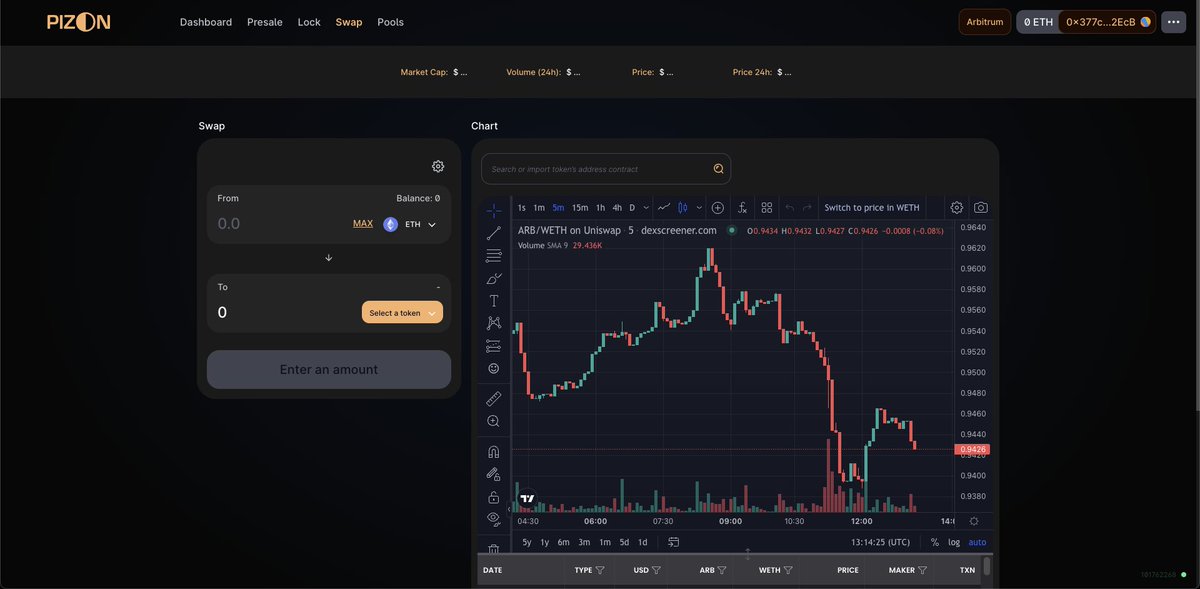This screenshot has width=1200, height=589.
Task: Click the TradingView logo on chart
Action: (527, 498)
